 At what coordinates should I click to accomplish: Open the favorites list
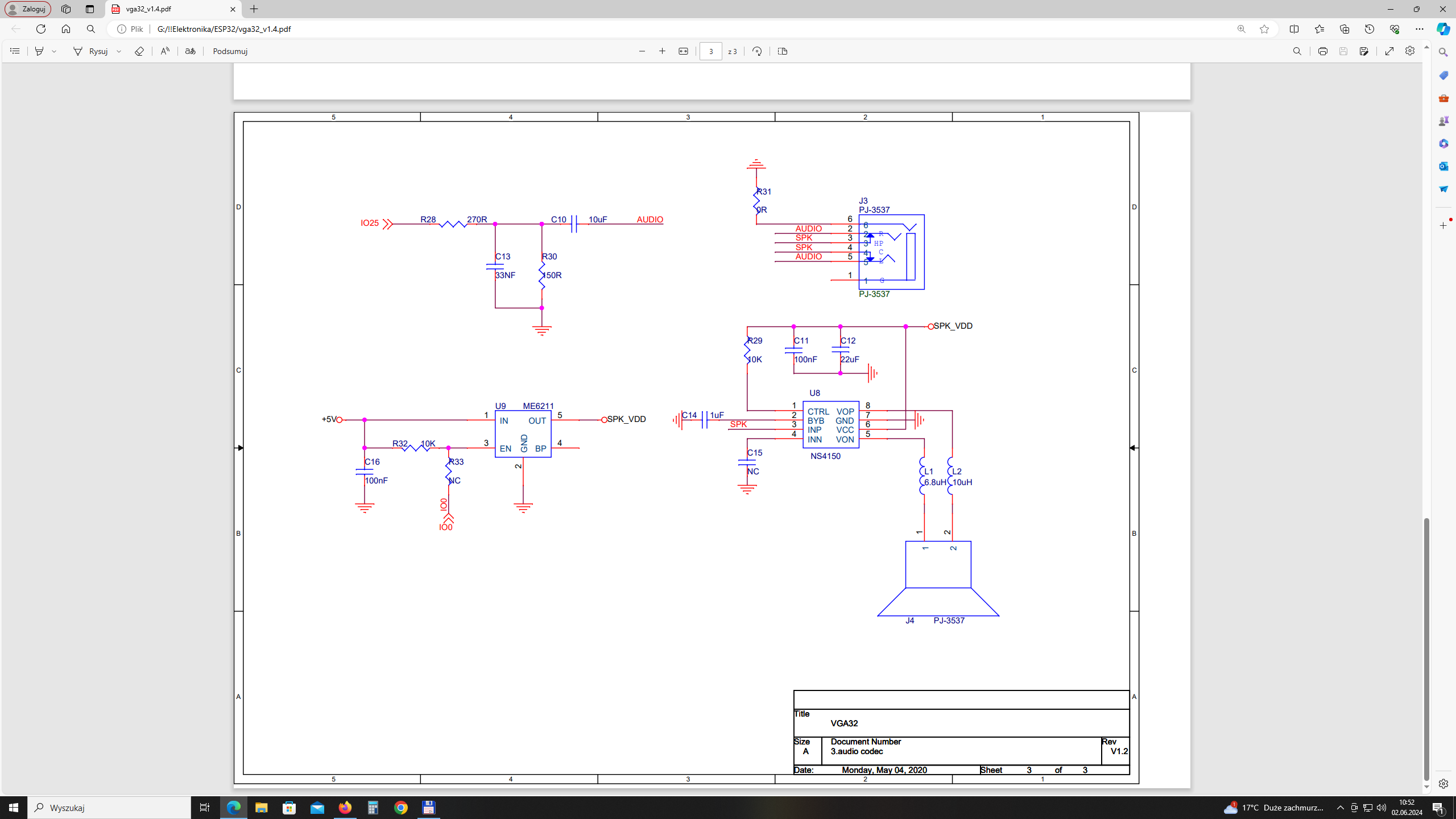1319,29
